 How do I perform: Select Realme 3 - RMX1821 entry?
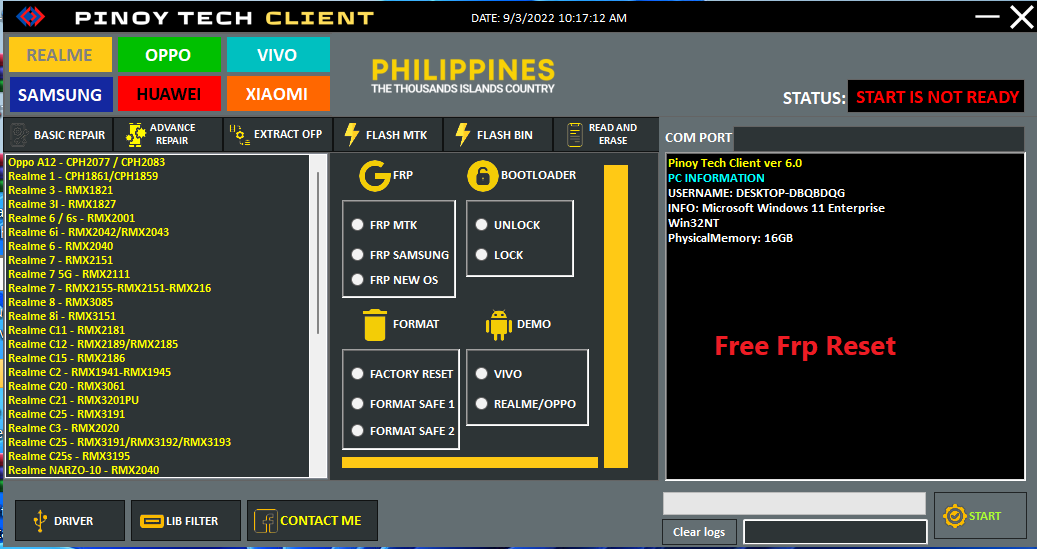click(60, 190)
